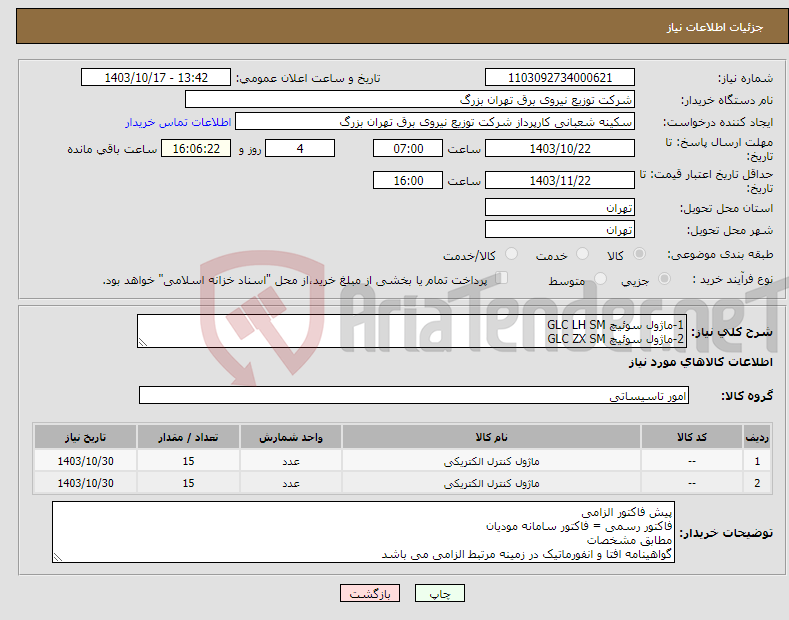This screenshot has width=789, height=620.
Task: Click the واحد شمارش column header
Action: 291,437
